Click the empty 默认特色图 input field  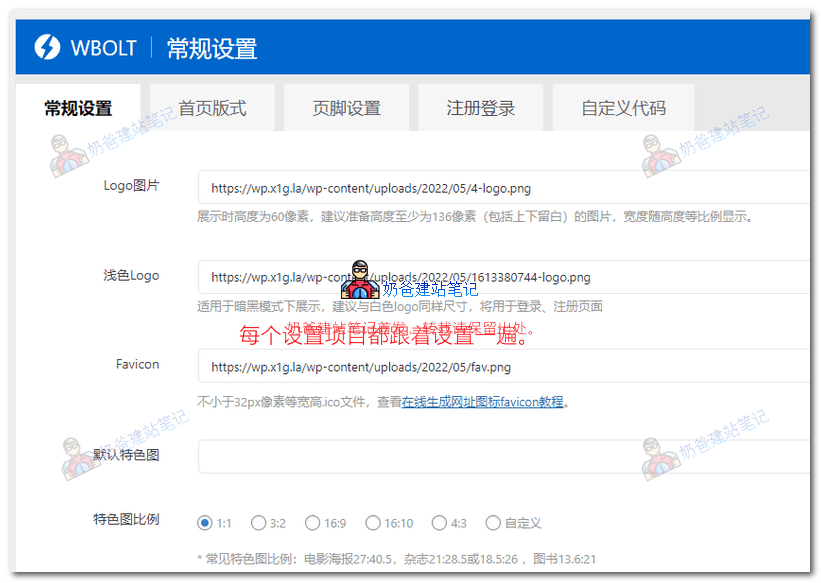point(450,457)
